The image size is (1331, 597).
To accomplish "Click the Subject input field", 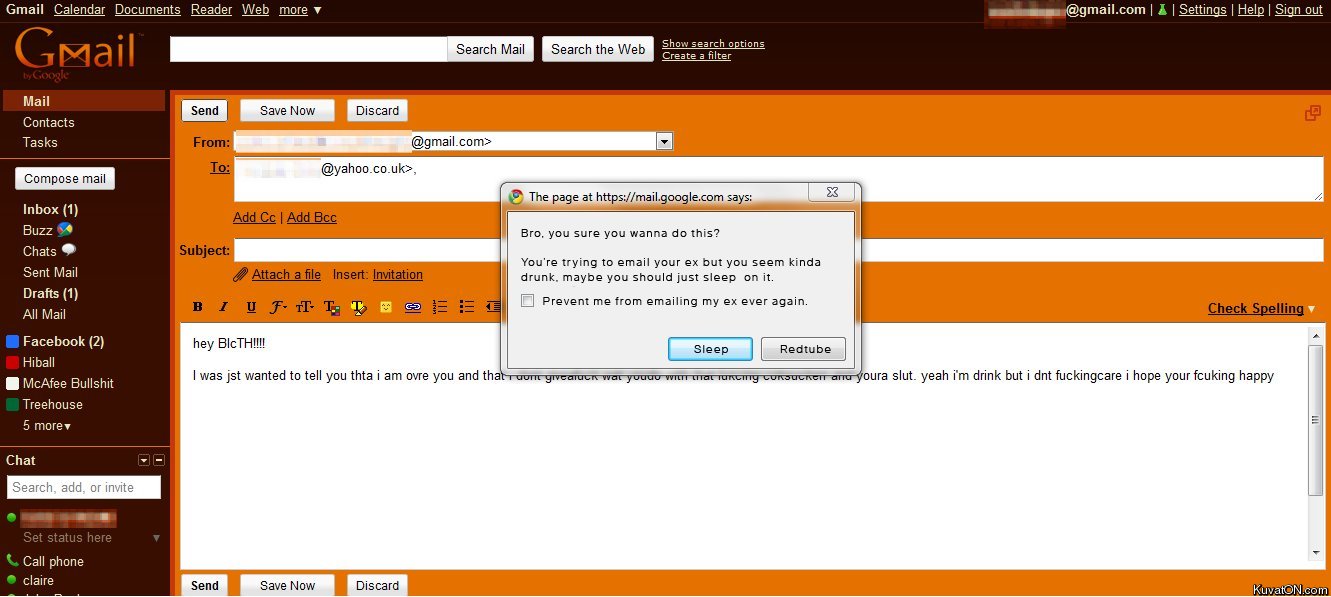I will (778, 250).
